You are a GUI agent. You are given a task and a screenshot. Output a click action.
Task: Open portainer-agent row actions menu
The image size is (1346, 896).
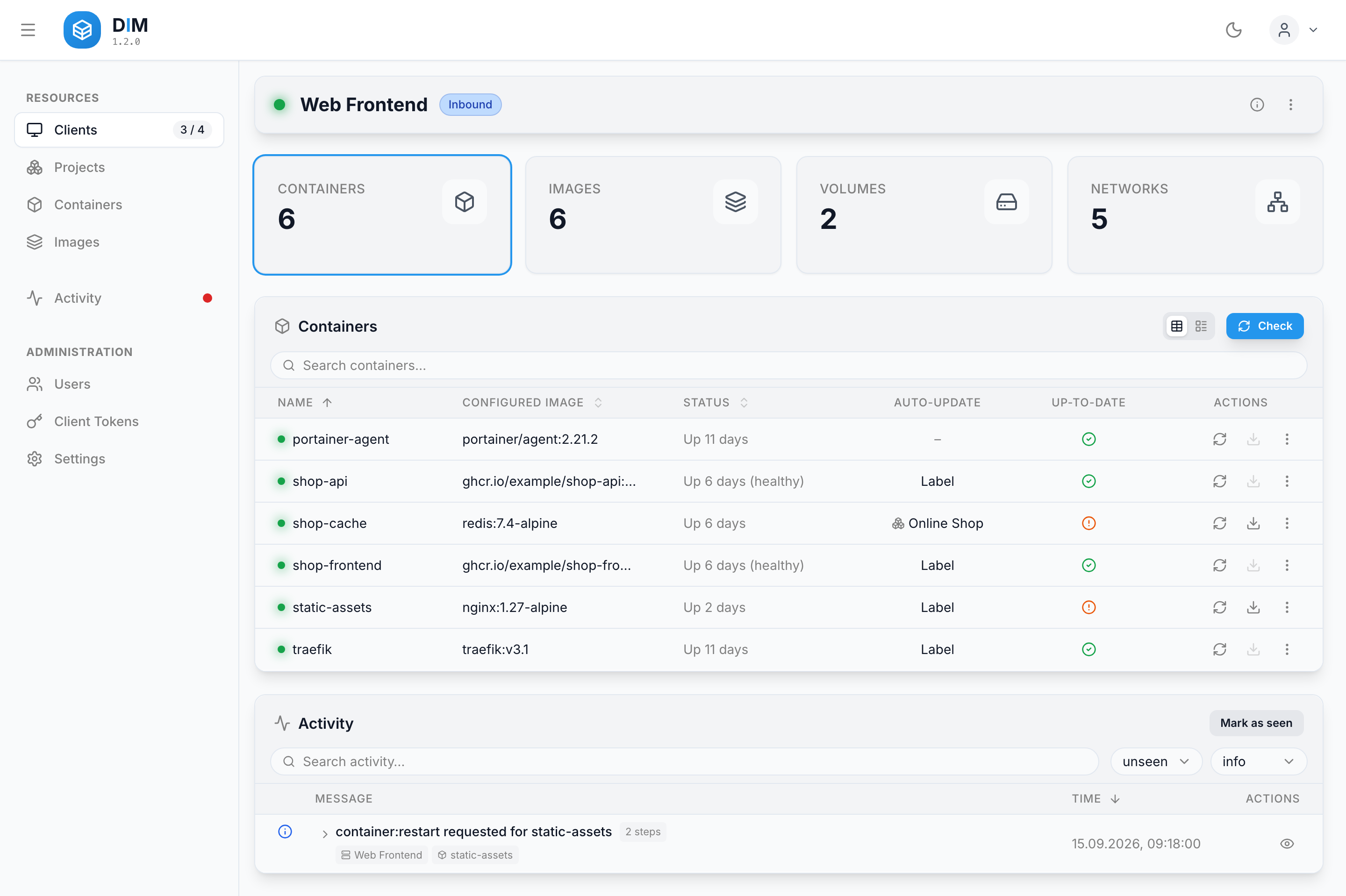(1287, 439)
